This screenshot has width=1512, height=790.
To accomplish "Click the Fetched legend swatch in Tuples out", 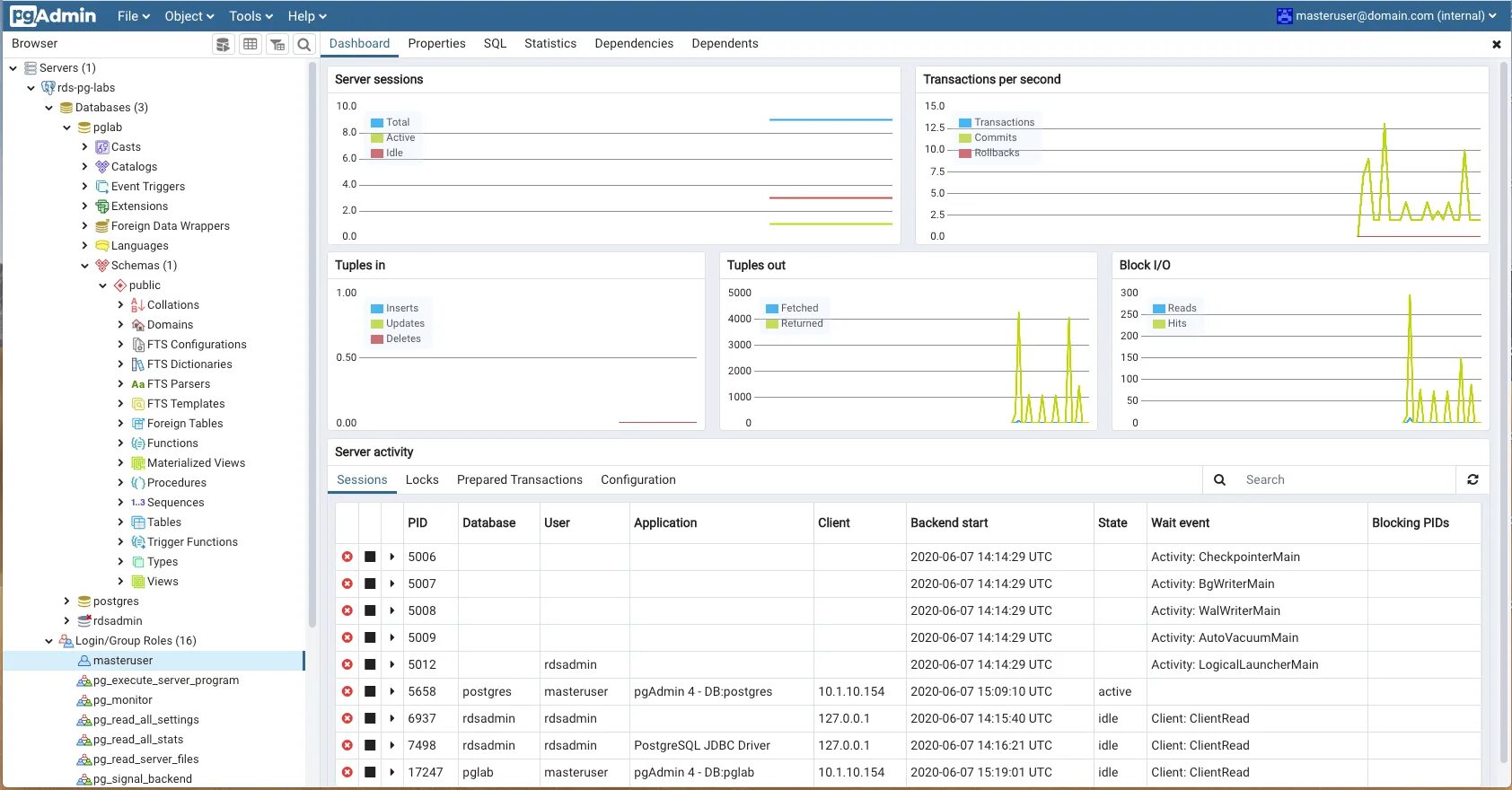I will coord(771,309).
